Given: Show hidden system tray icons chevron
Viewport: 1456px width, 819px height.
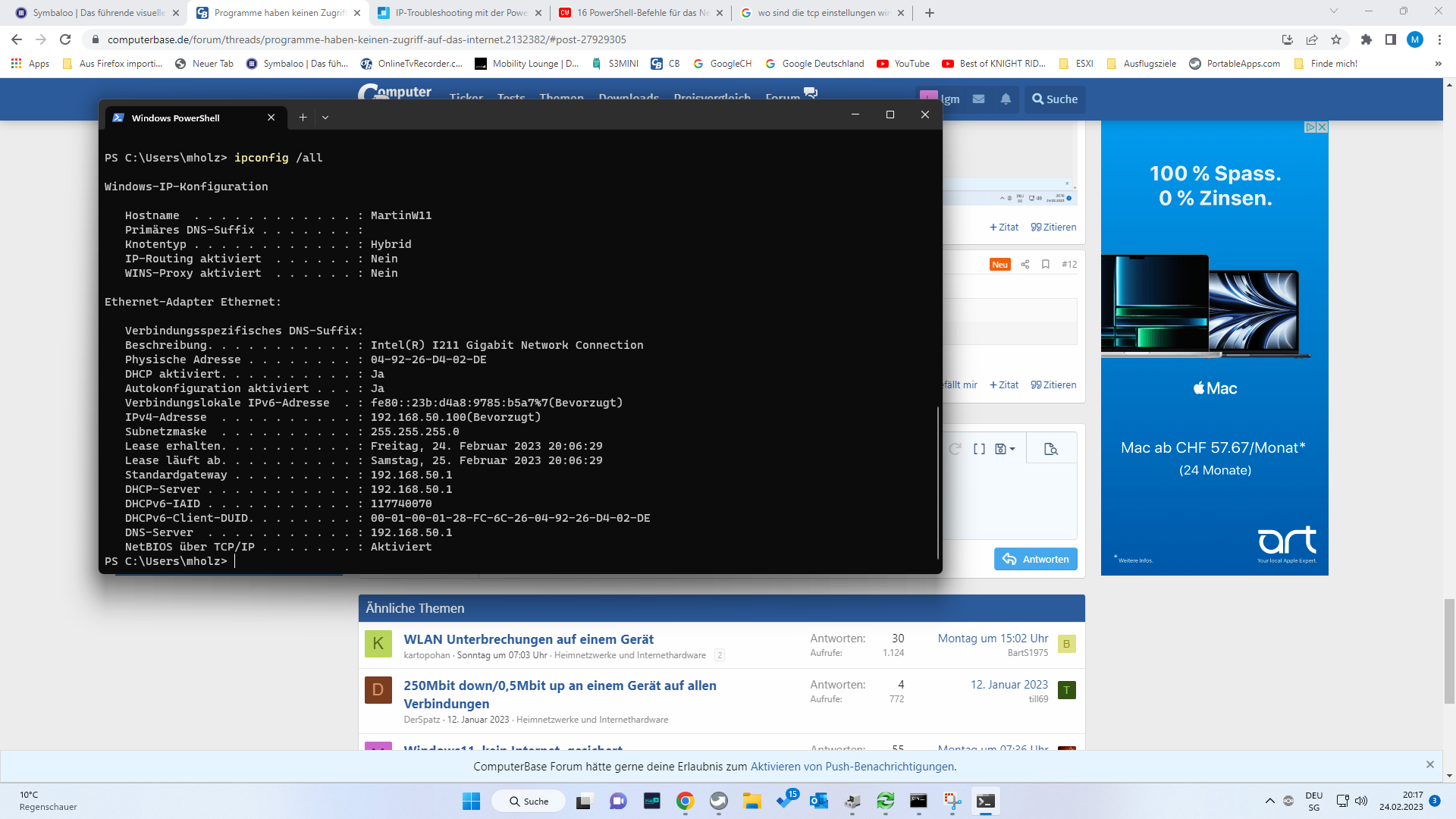Looking at the screenshot, I should 1269,801.
